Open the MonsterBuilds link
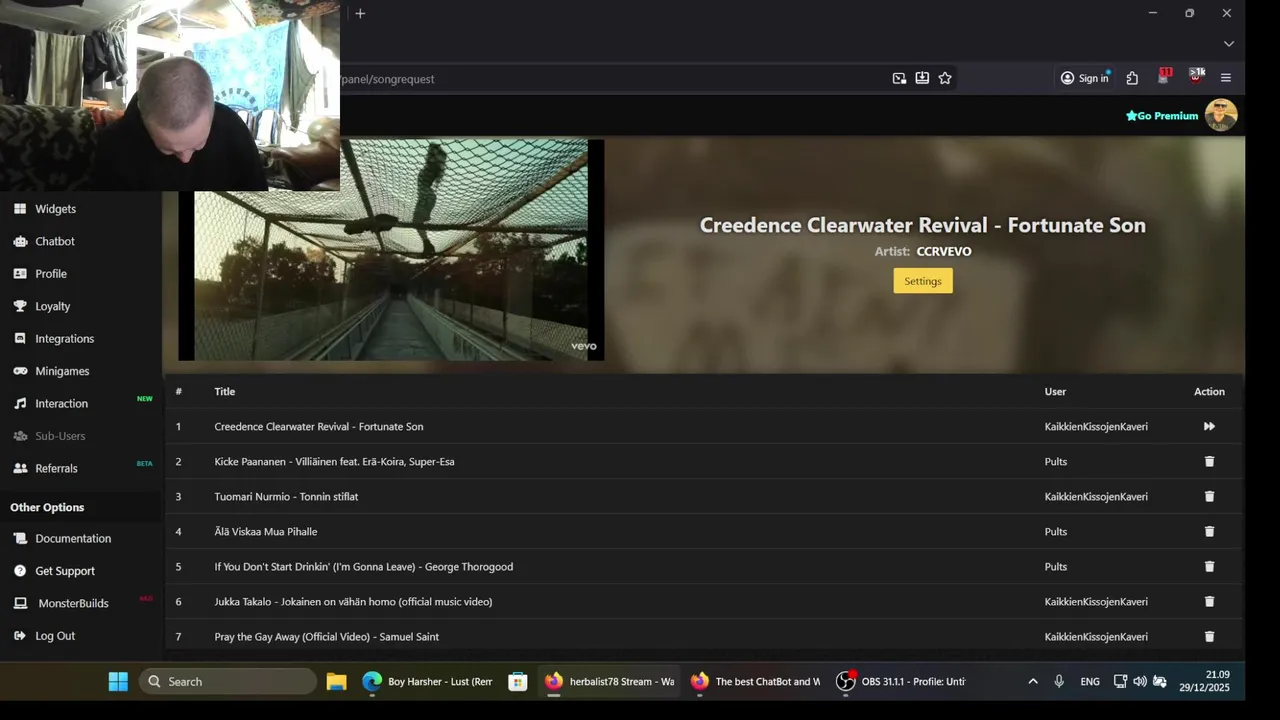 click(x=73, y=603)
